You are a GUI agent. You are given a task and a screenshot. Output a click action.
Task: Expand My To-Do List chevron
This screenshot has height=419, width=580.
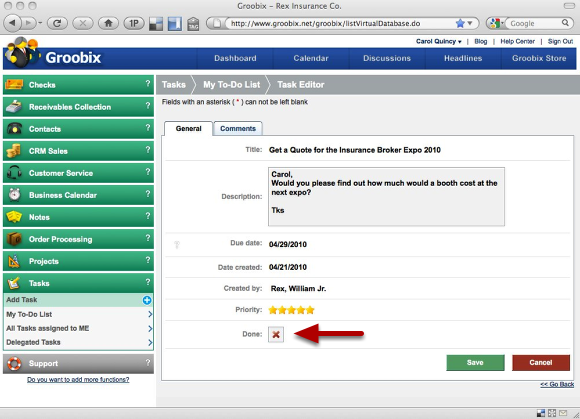pyautogui.click(x=150, y=314)
